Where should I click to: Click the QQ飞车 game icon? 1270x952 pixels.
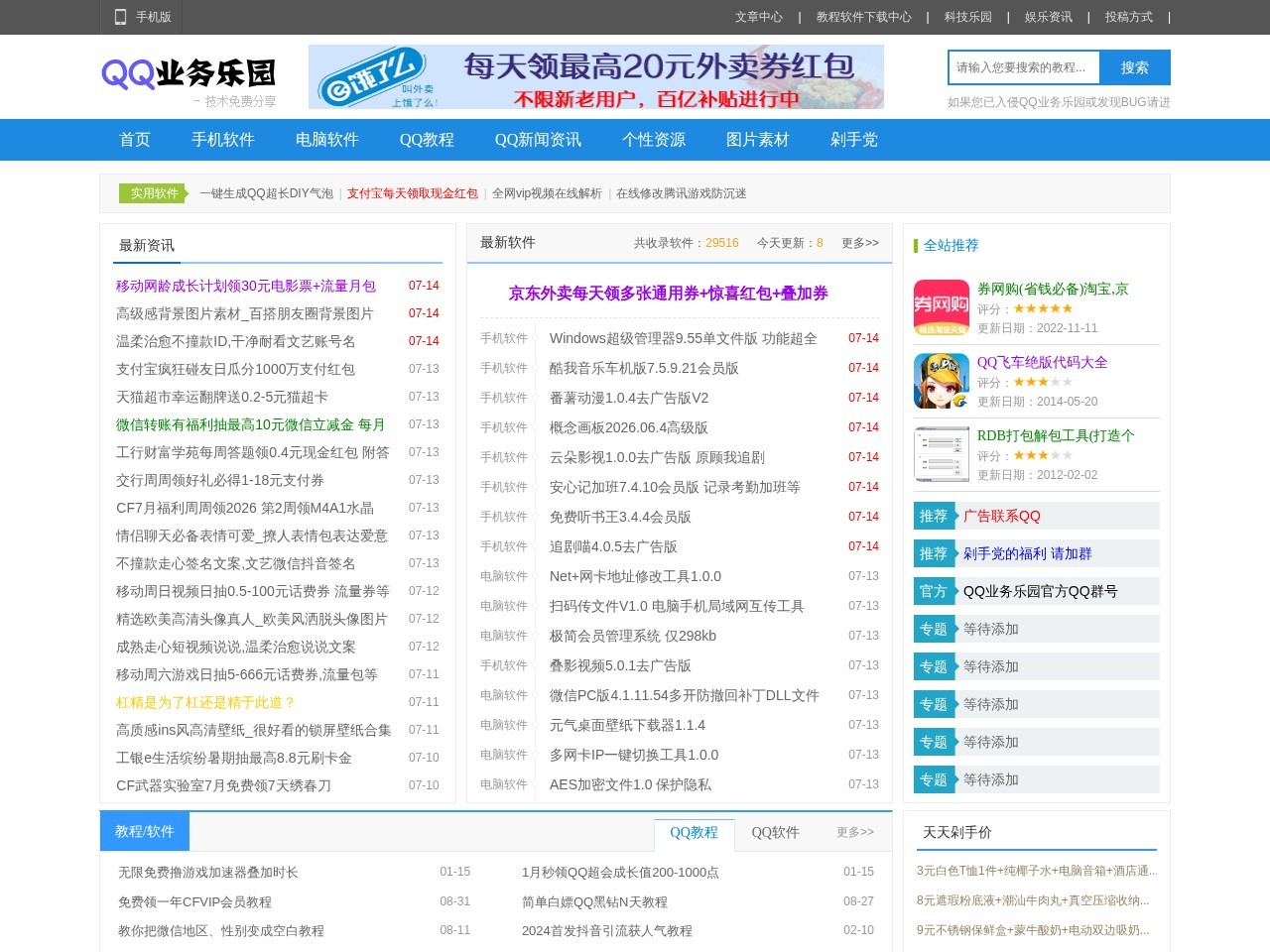tap(942, 381)
